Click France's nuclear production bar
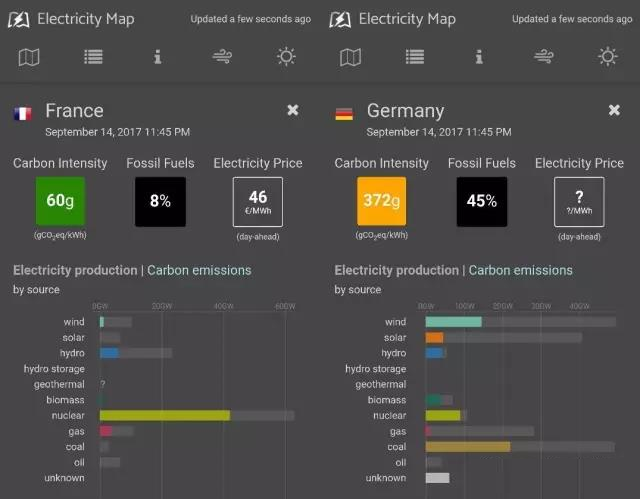640x499 pixels. point(165,415)
